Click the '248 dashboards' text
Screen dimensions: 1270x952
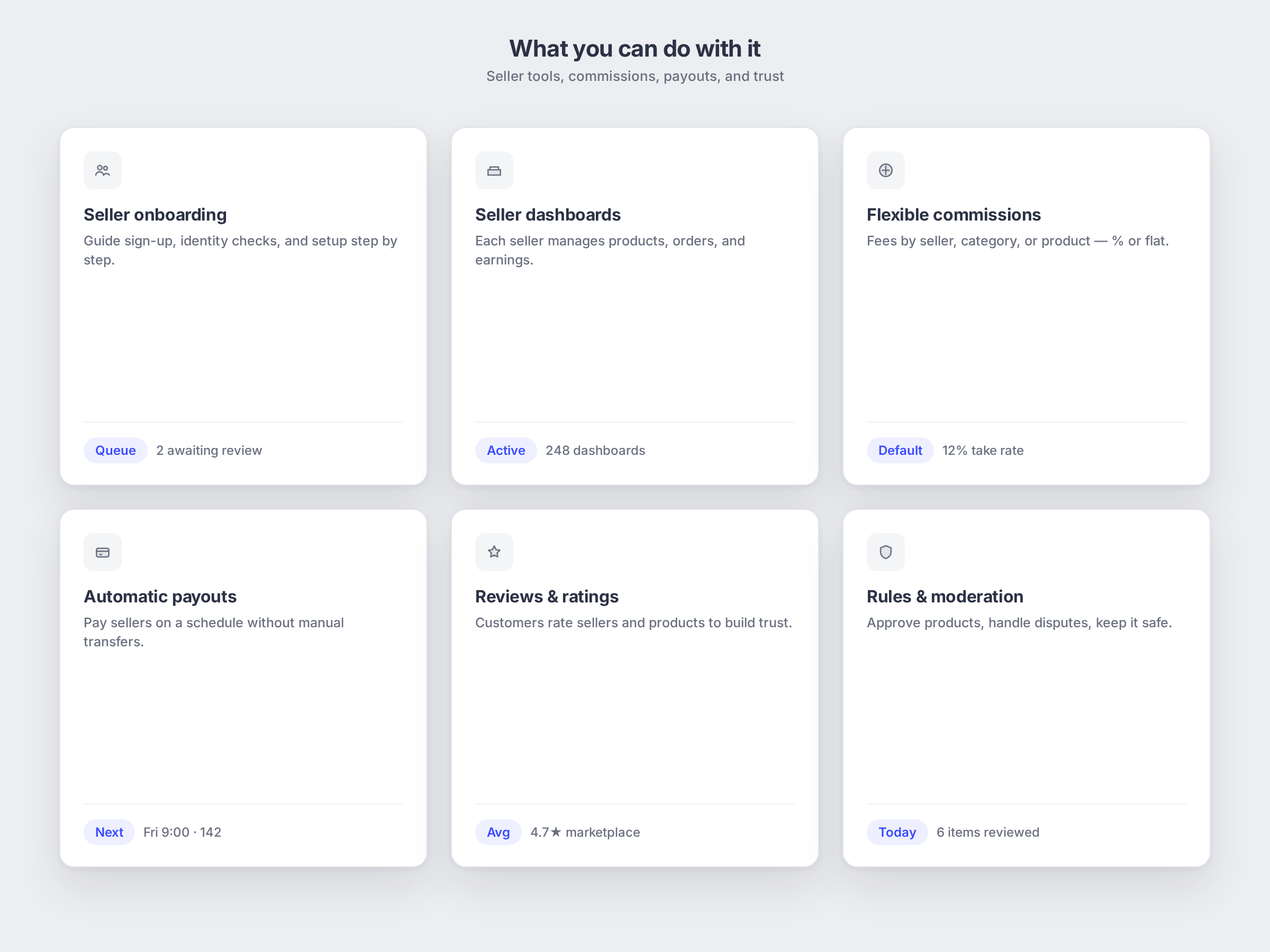[595, 451]
